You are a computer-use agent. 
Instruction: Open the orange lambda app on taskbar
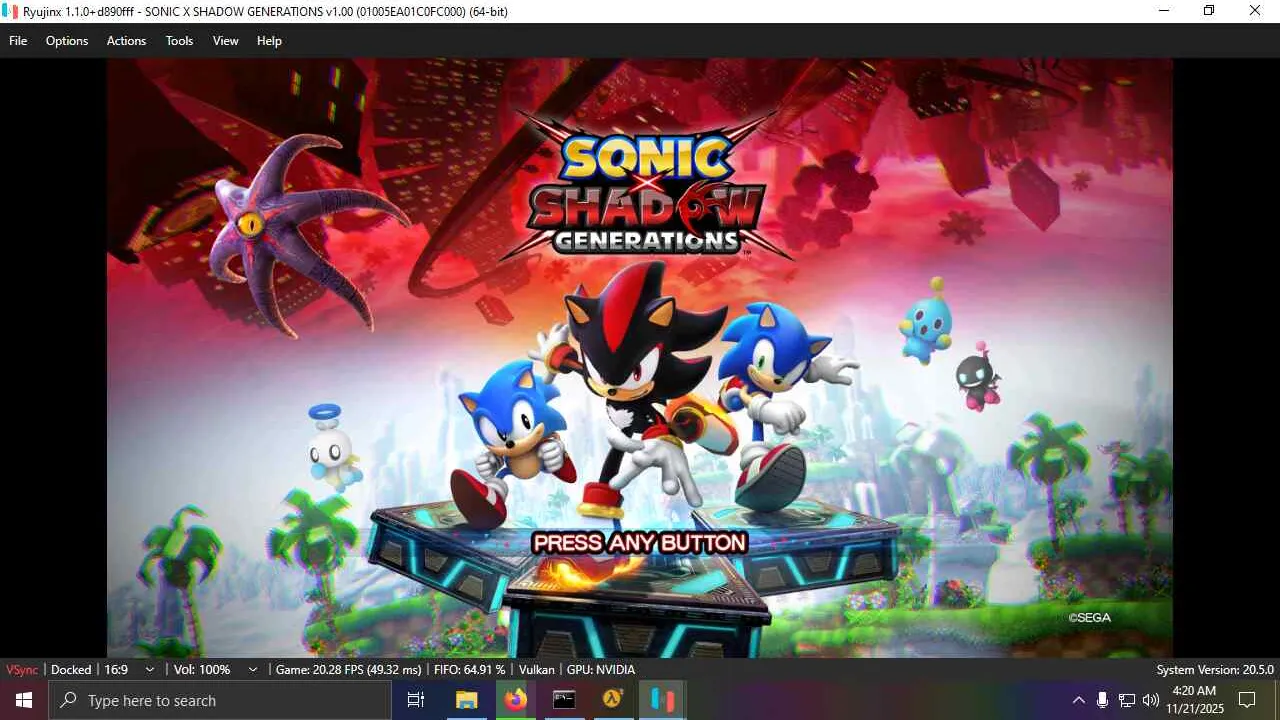[x=613, y=700]
